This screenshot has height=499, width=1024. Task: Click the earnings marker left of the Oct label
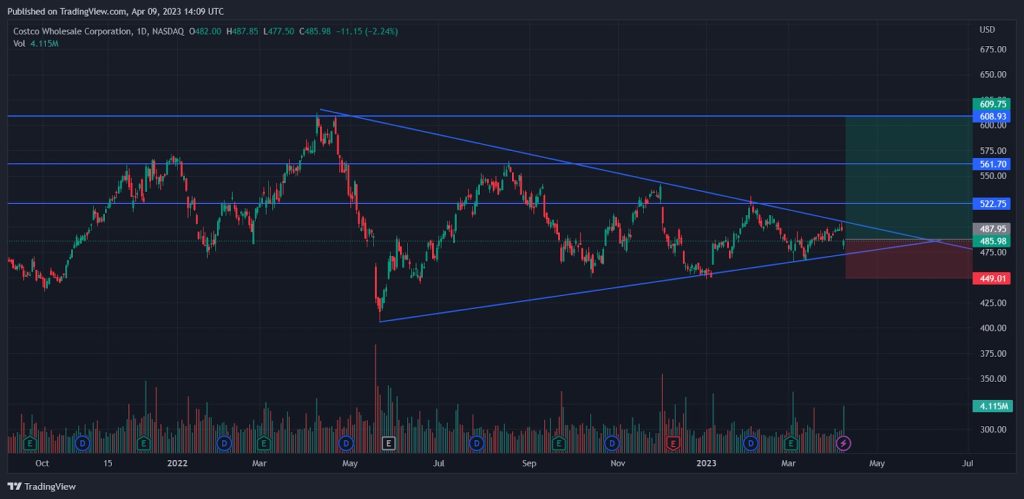[x=29, y=443]
